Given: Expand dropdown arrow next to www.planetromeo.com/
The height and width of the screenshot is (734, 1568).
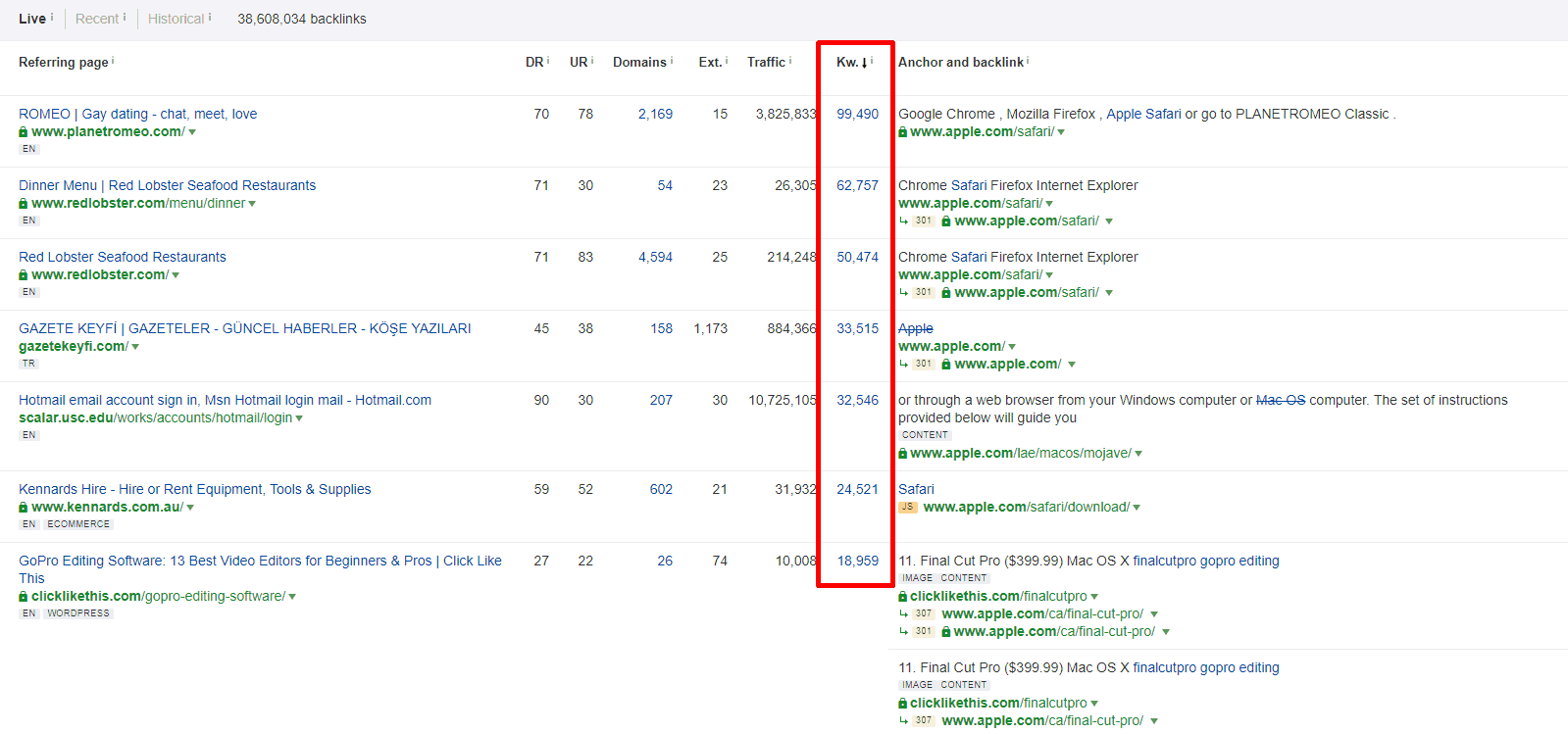Looking at the screenshot, I should pyautogui.click(x=192, y=132).
